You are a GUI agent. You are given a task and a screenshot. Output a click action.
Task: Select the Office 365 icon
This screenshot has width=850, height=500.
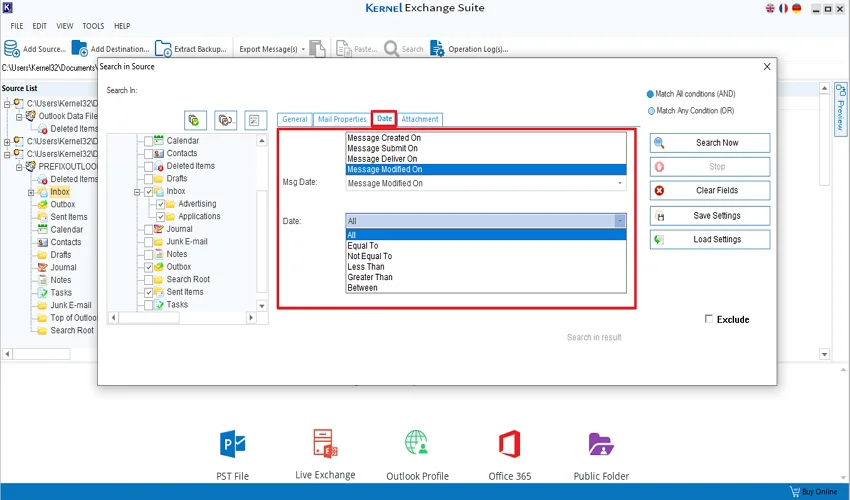510,444
